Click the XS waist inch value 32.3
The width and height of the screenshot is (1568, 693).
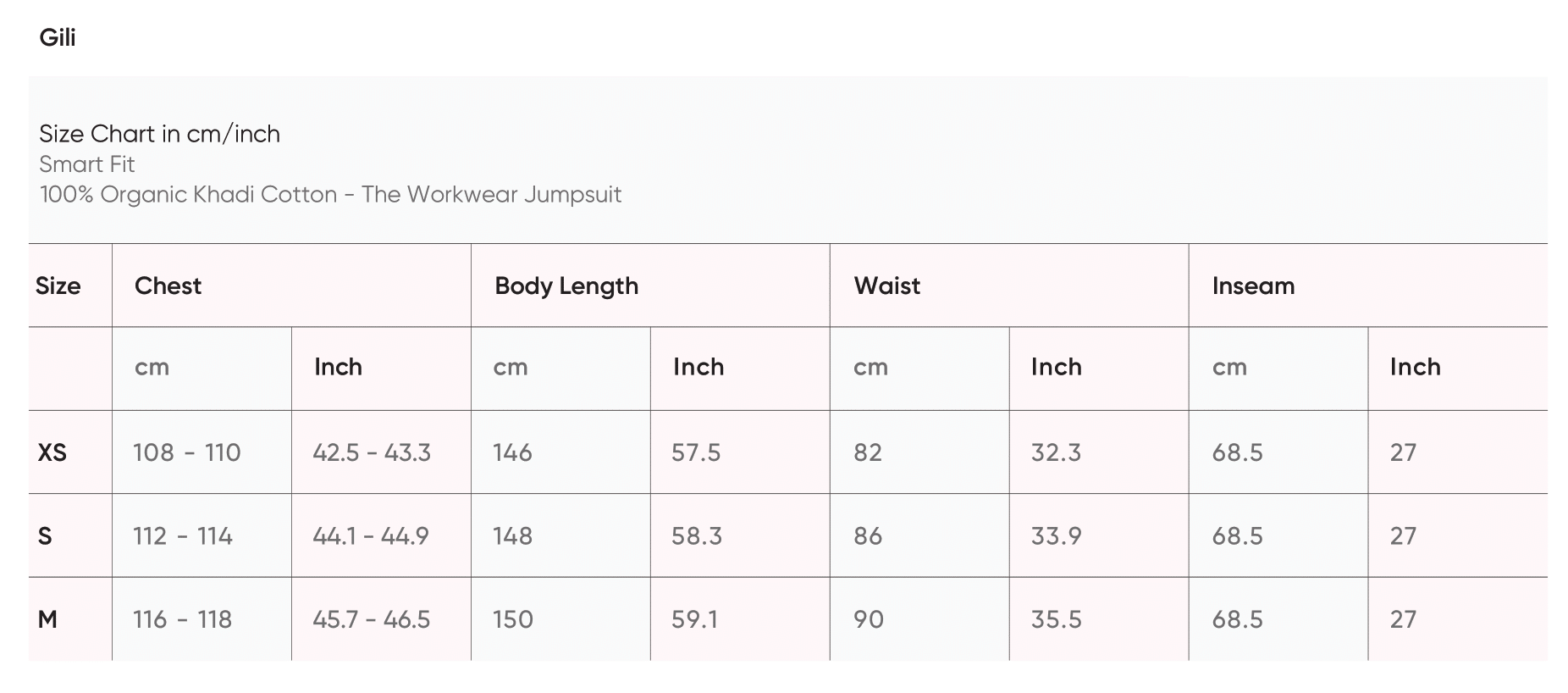(1056, 453)
